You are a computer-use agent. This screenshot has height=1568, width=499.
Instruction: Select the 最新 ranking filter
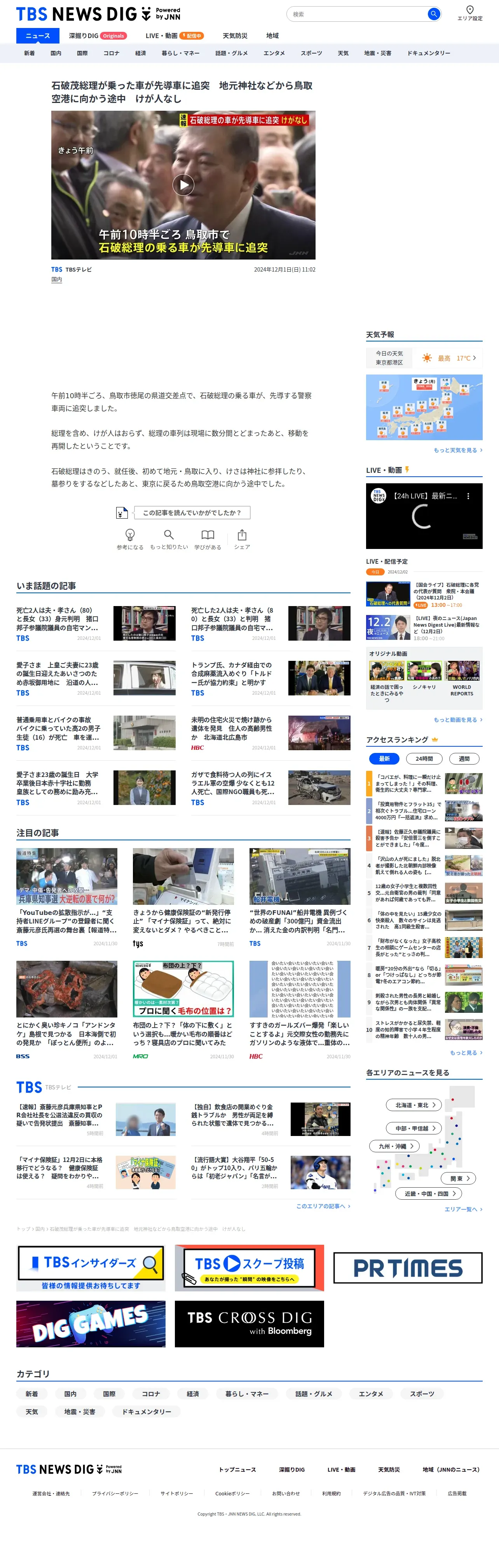[384, 758]
